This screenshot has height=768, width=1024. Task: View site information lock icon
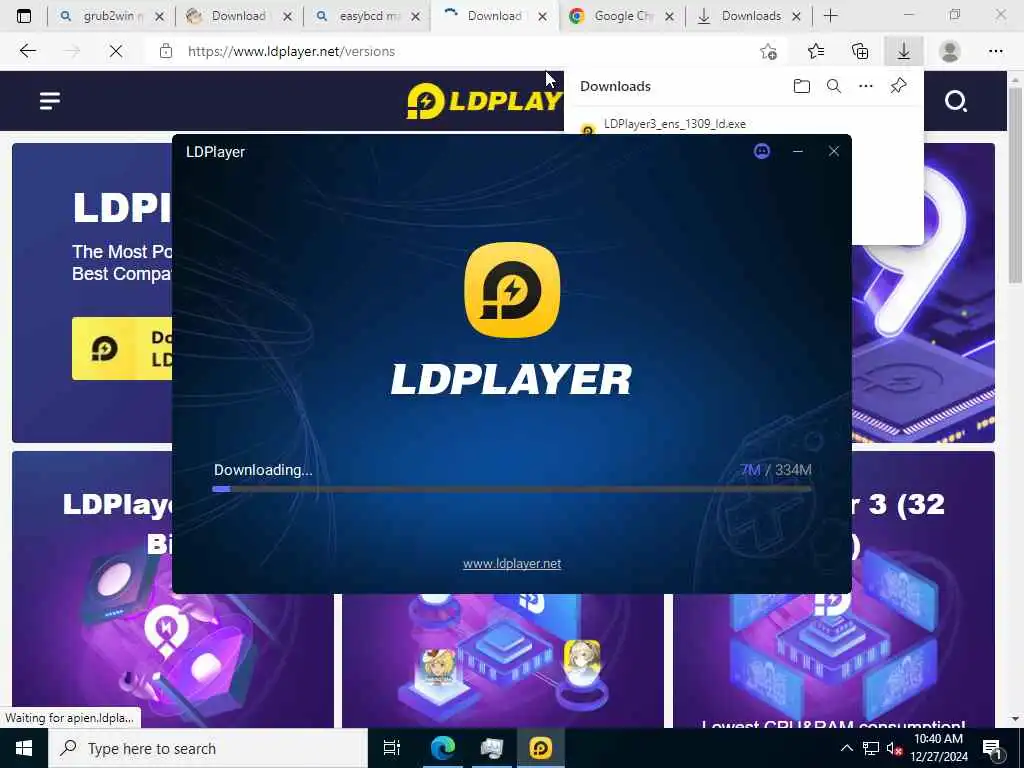click(x=166, y=51)
